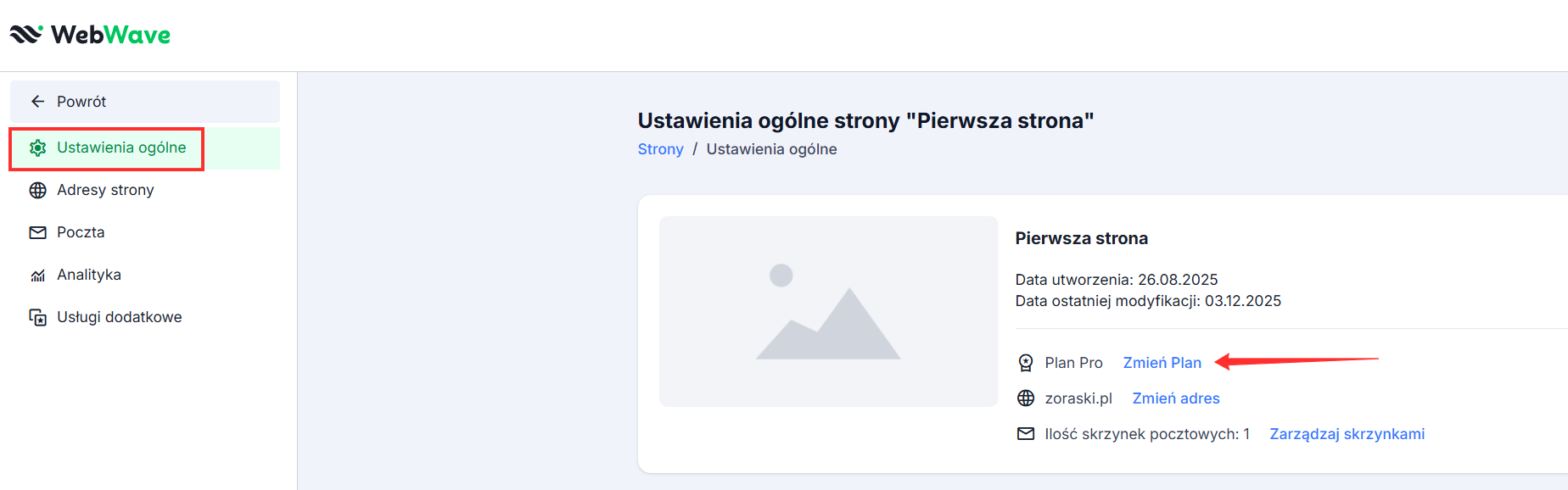Viewport: 1568px width, 490px height.
Task: Select Poczta from the sidebar menu
Action: 81,232
